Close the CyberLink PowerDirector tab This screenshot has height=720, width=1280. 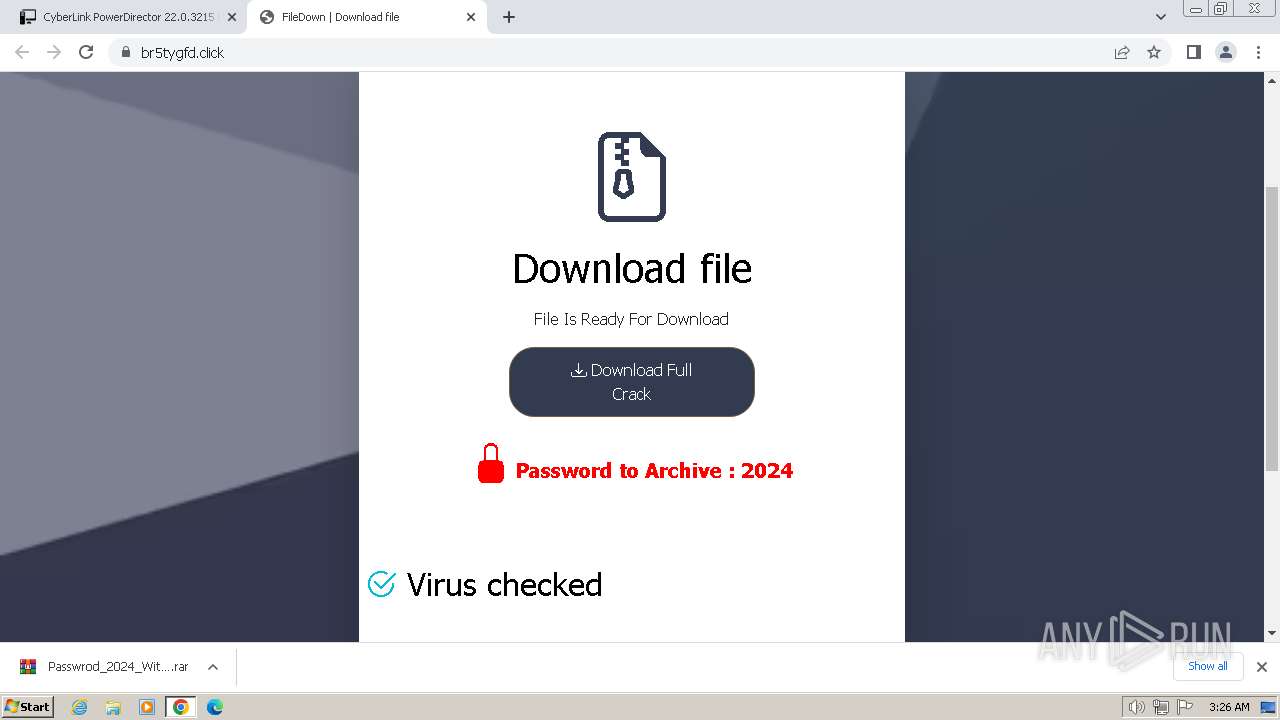pos(232,17)
